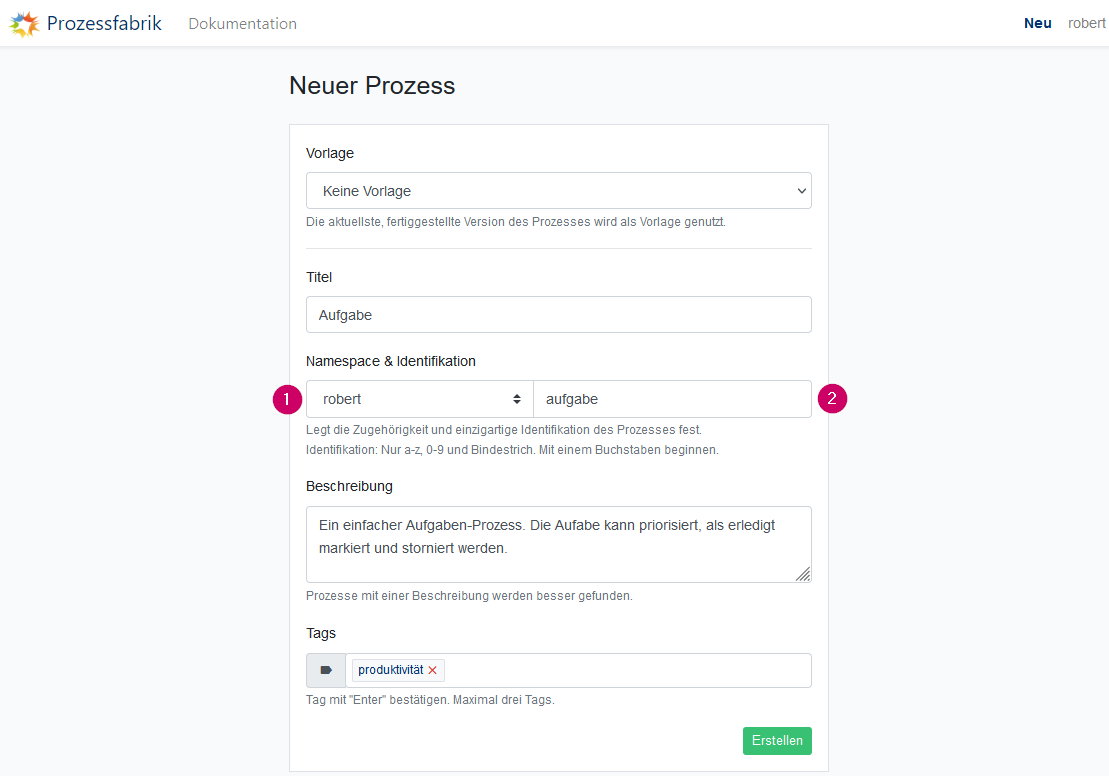Viewport: 1109px width, 776px height.
Task: Click the green Erstellen button
Action: click(777, 741)
